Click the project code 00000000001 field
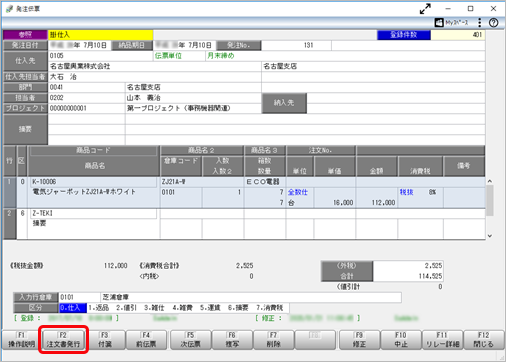The height and width of the screenshot is (362, 506). click(x=86, y=108)
